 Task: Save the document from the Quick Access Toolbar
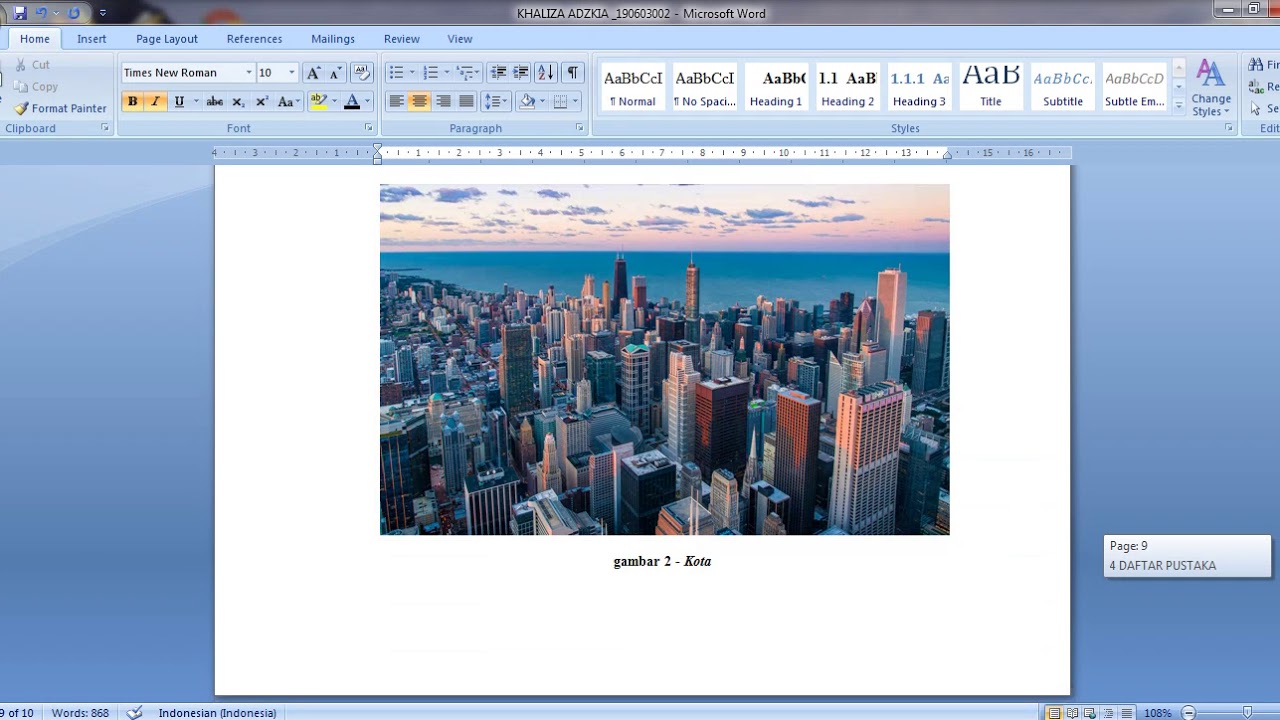pyautogui.click(x=20, y=13)
